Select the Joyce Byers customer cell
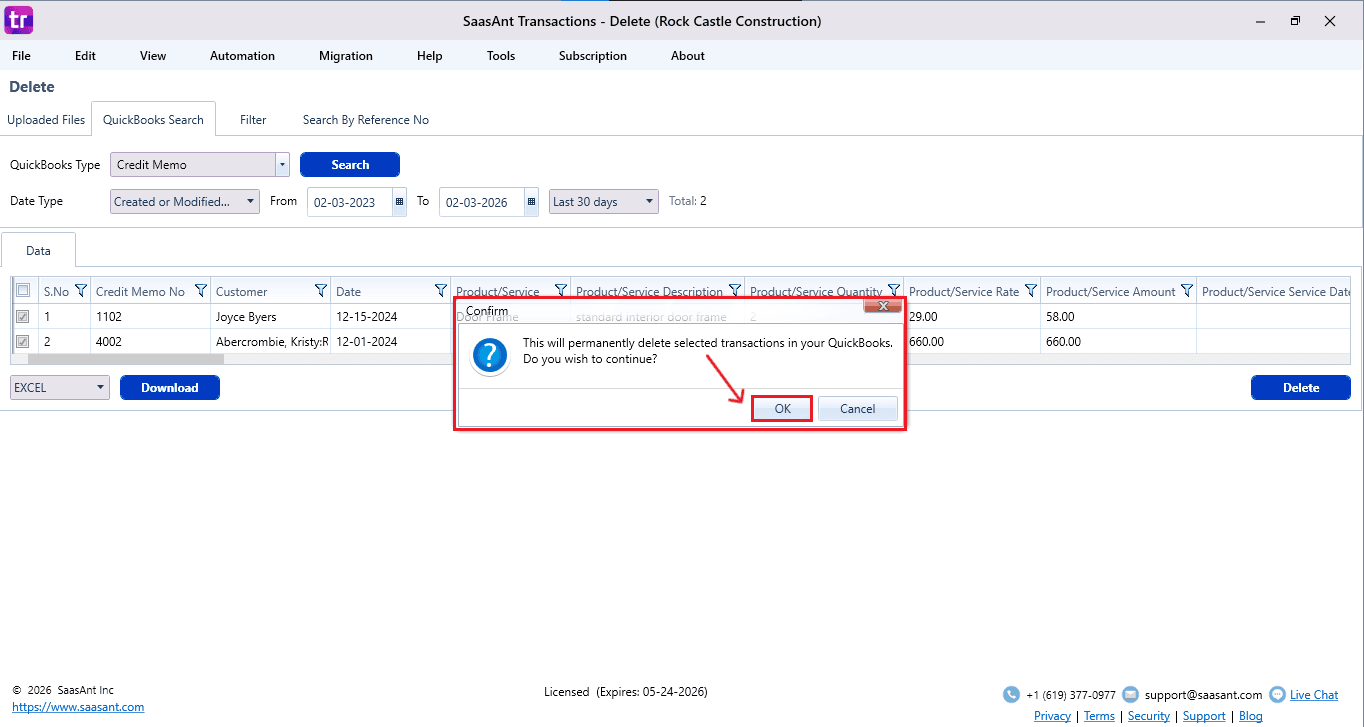This screenshot has width=1364, height=727. coord(271,317)
